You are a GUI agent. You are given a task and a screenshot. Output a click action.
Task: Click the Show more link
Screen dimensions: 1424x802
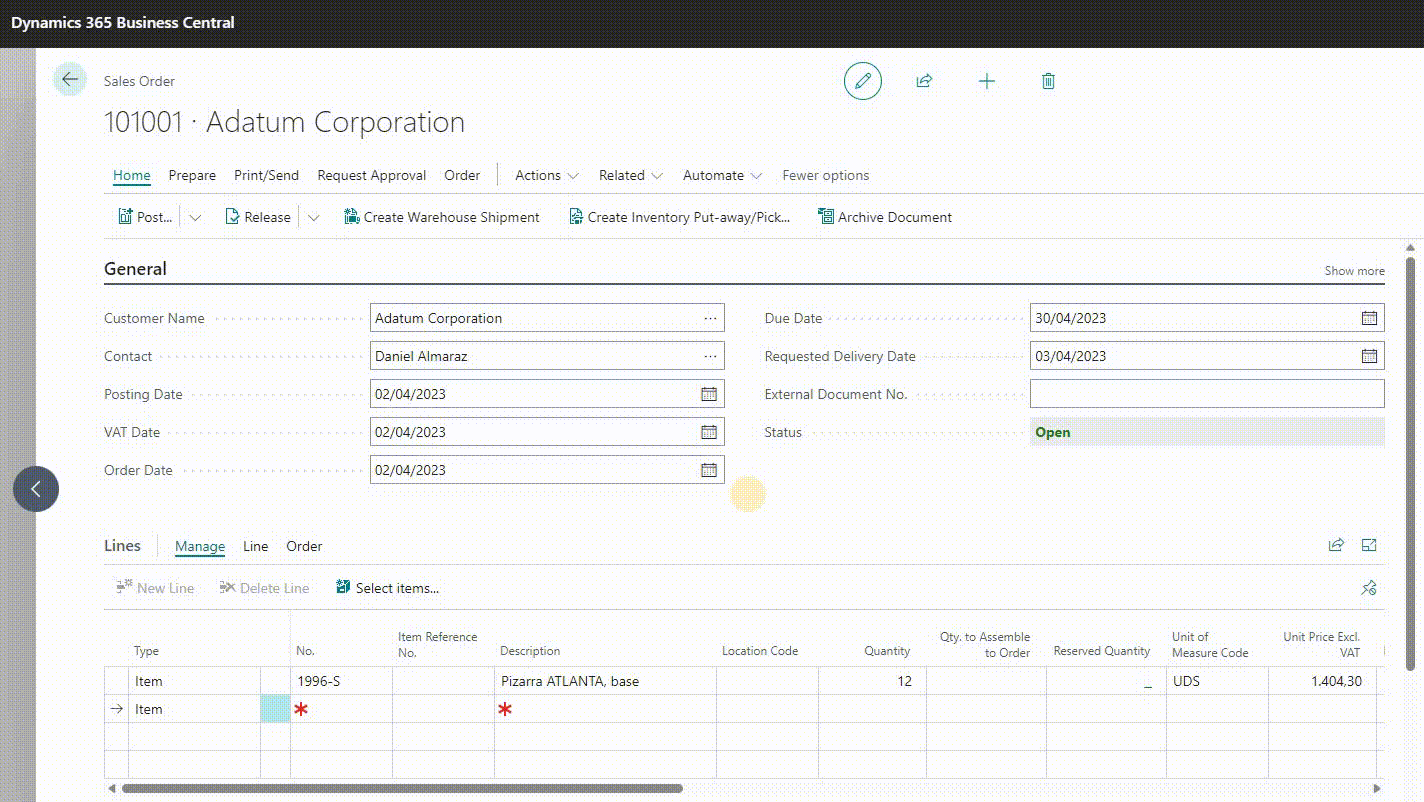[1354, 271]
